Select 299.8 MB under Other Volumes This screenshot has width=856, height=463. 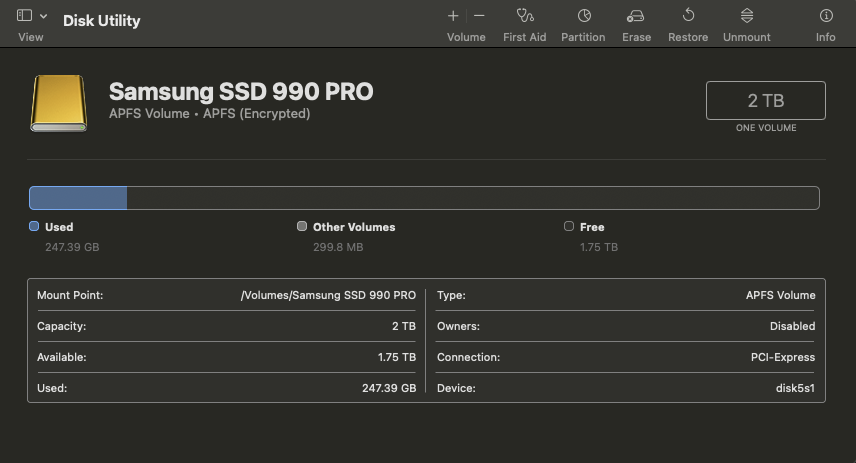[338, 247]
